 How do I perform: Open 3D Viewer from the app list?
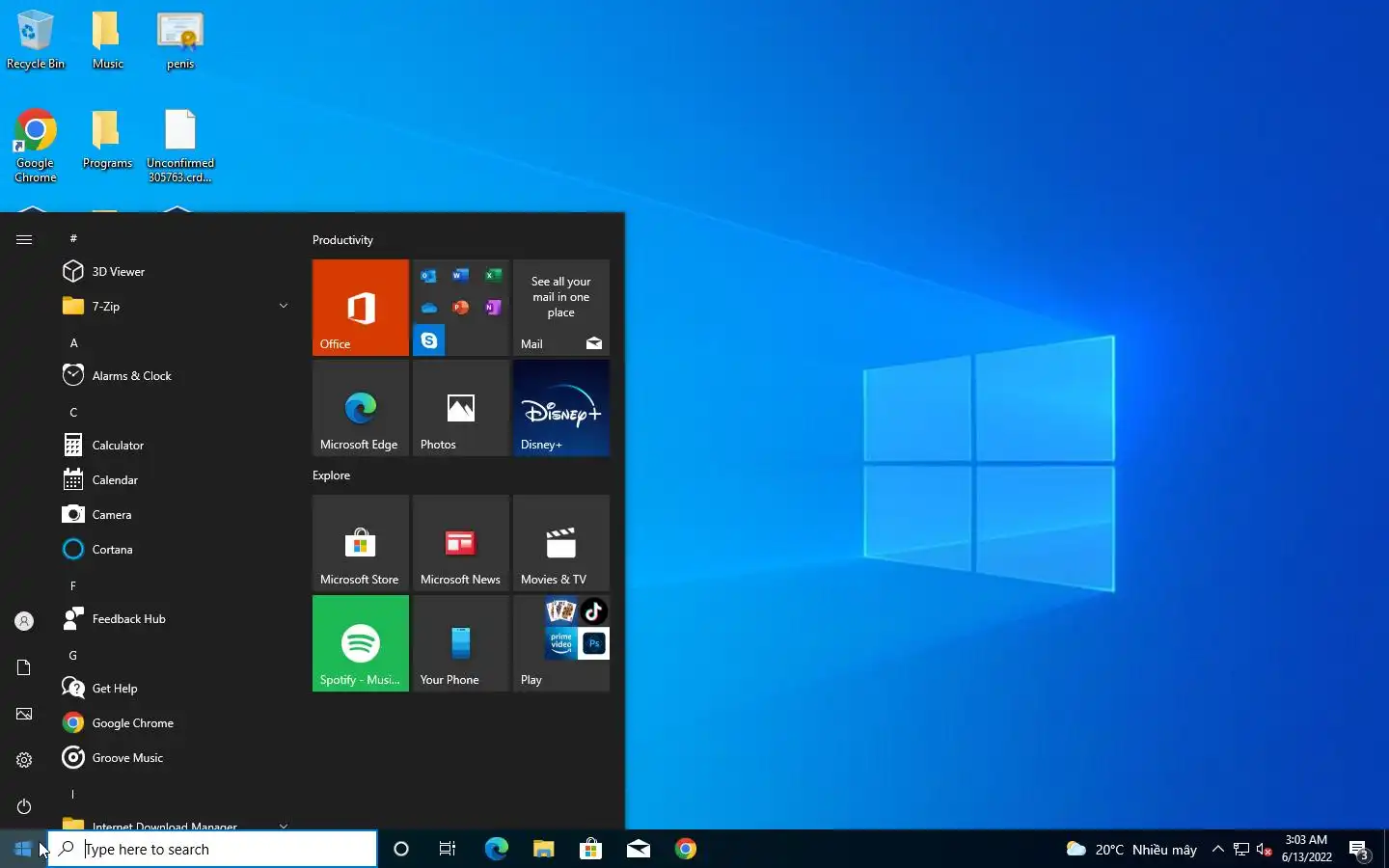[x=174, y=272]
